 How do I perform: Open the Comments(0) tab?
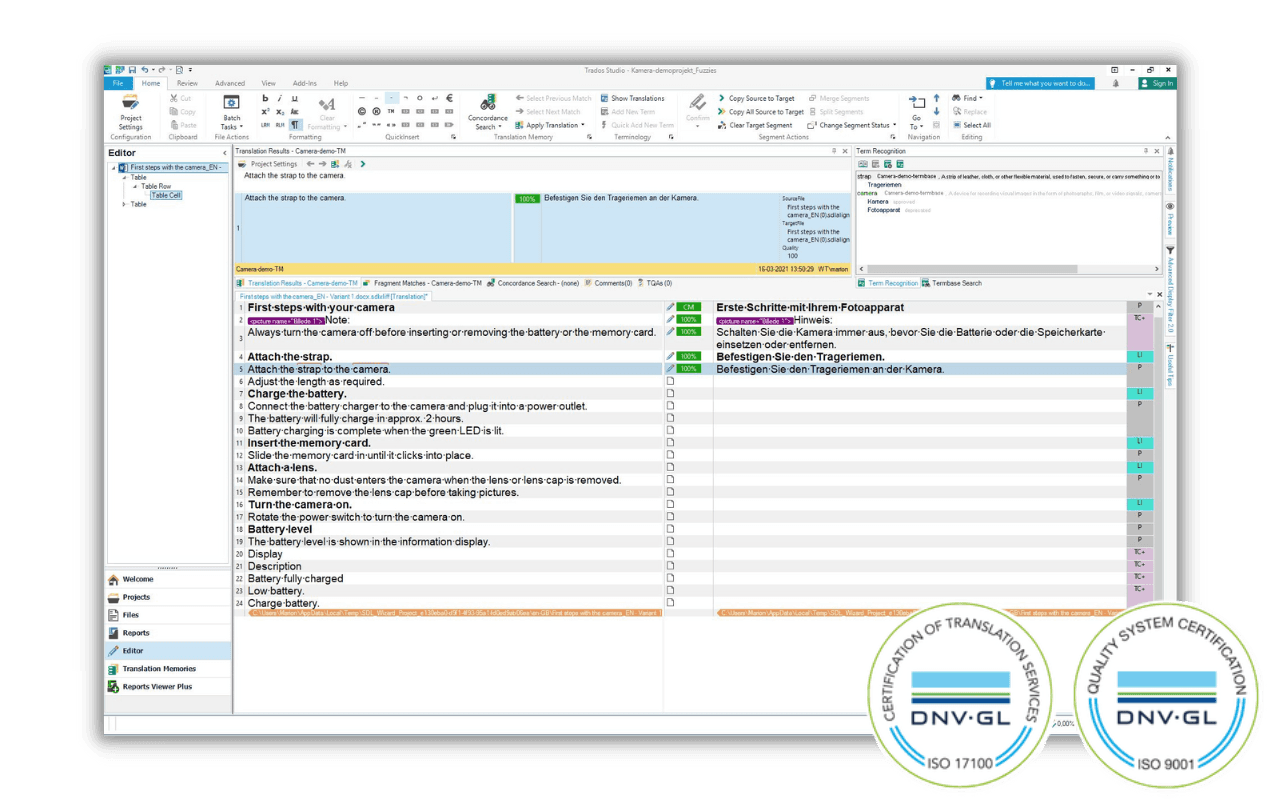608,283
